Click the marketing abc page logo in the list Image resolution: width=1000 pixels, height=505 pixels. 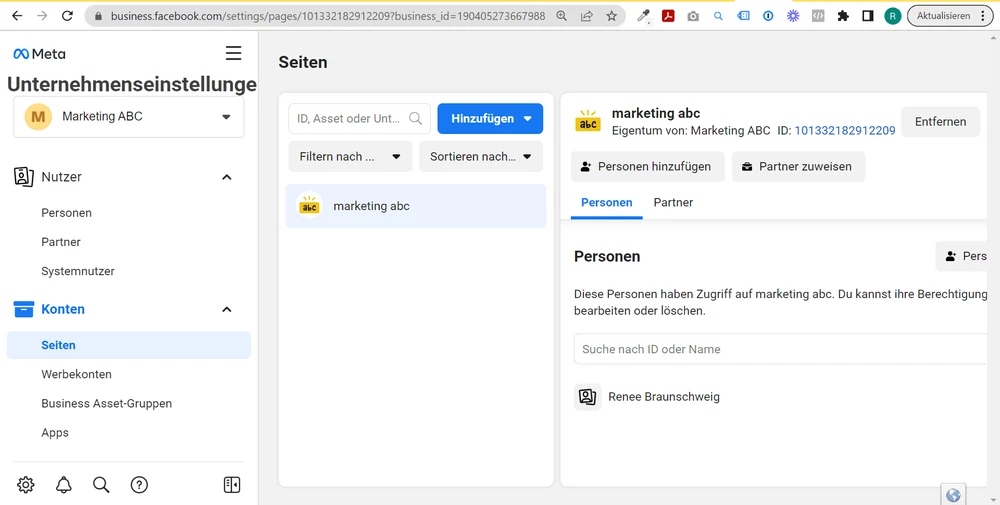point(309,206)
